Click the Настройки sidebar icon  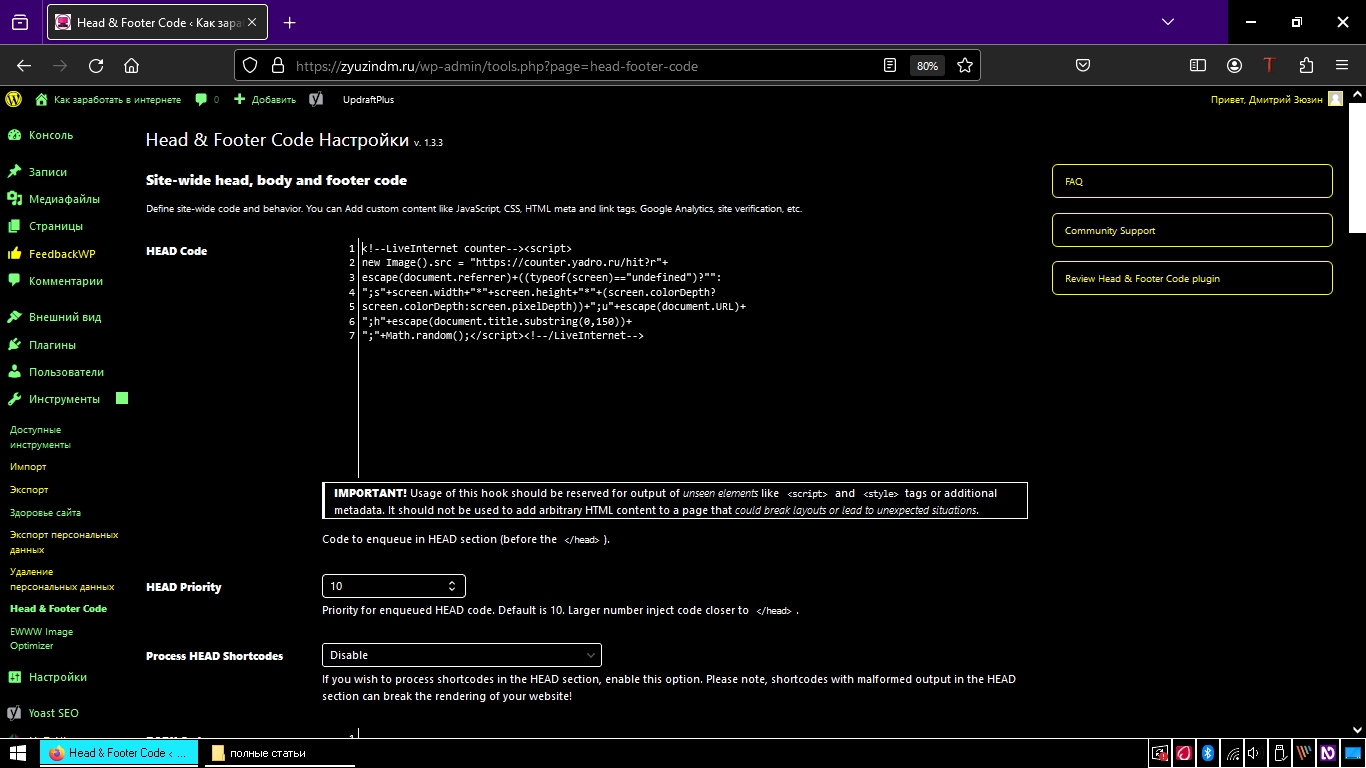pyautogui.click(x=14, y=677)
